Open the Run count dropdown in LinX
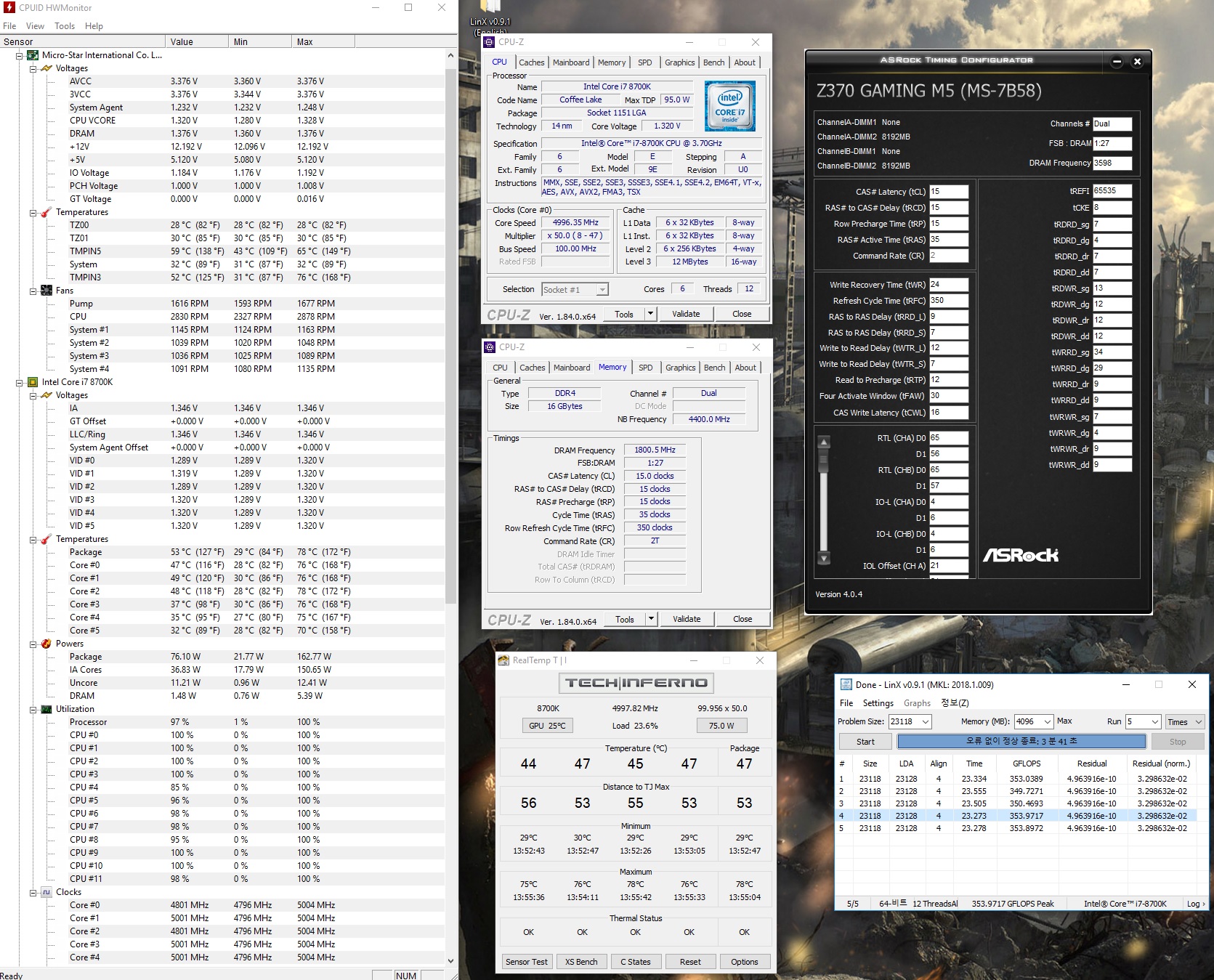This screenshot has height=980, width=1214. tap(1155, 721)
